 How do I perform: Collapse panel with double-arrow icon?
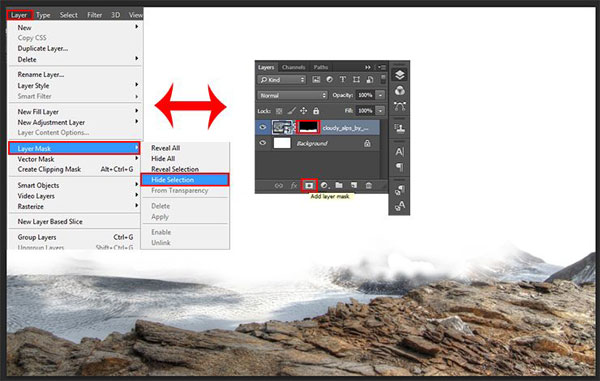click(x=368, y=67)
